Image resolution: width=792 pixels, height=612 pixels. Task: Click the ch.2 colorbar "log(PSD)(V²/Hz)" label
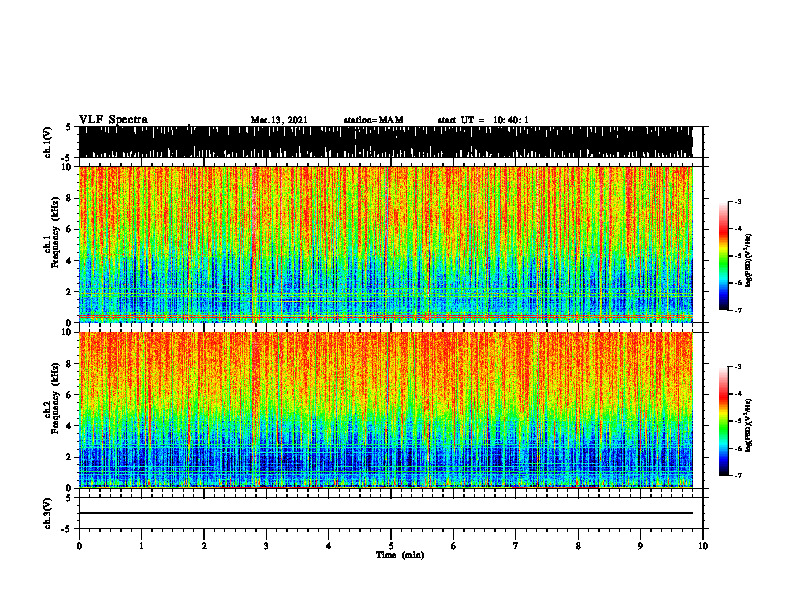point(749,425)
